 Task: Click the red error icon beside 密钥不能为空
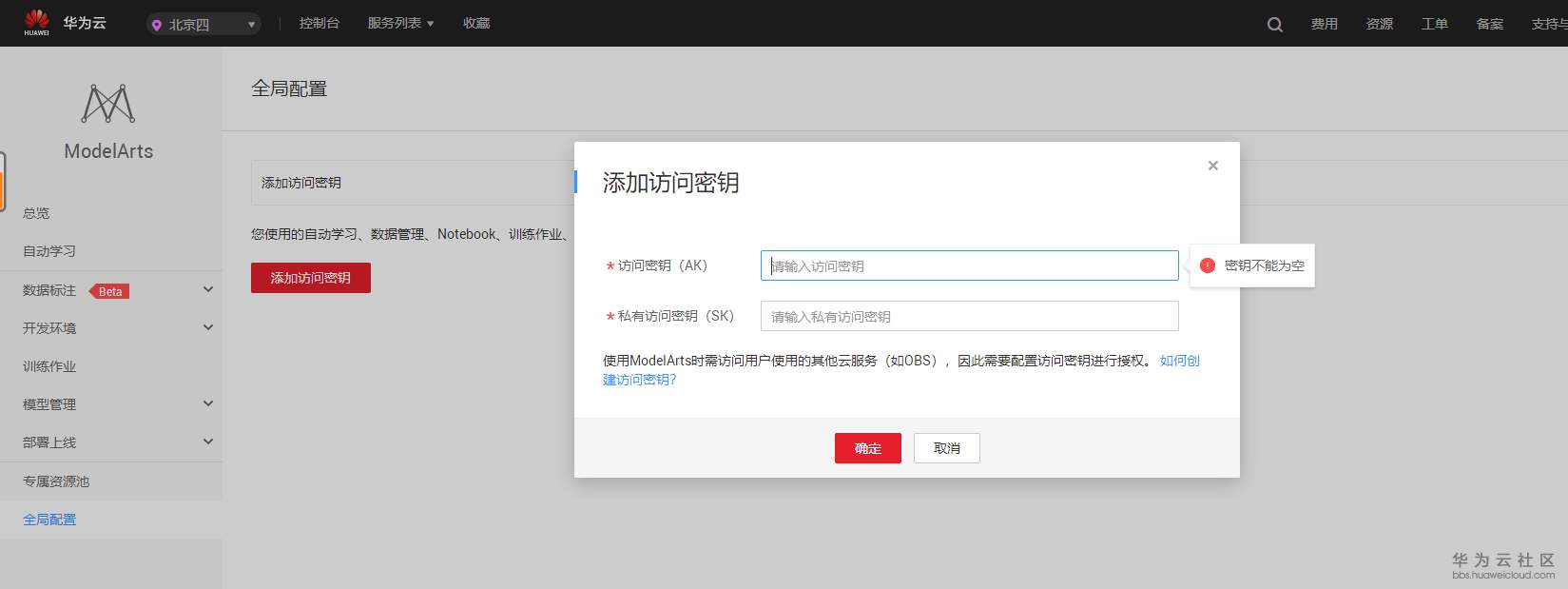[x=1207, y=265]
